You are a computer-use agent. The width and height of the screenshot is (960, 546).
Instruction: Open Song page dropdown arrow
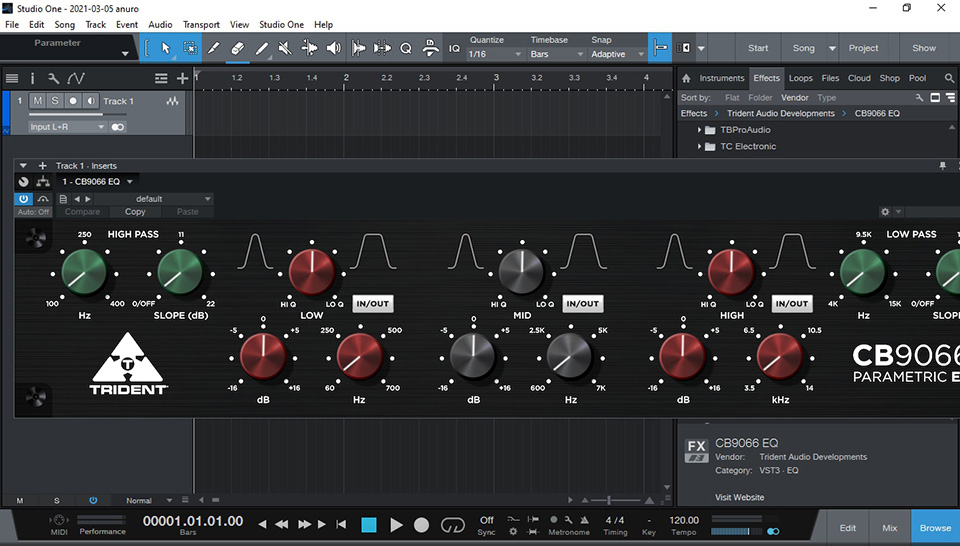coord(832,48)
